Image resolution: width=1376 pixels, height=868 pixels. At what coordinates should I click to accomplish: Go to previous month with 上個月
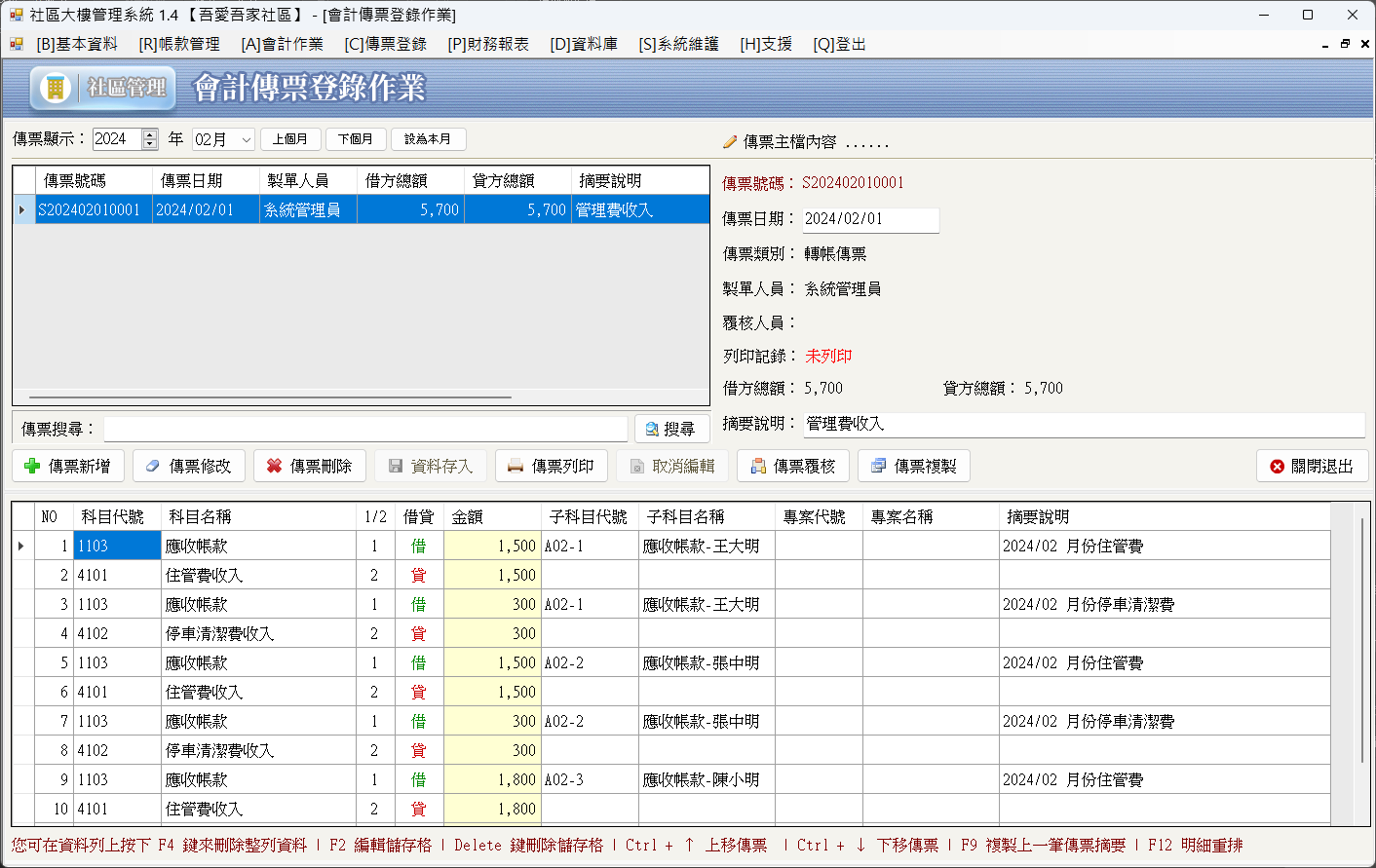coord(289,139)
